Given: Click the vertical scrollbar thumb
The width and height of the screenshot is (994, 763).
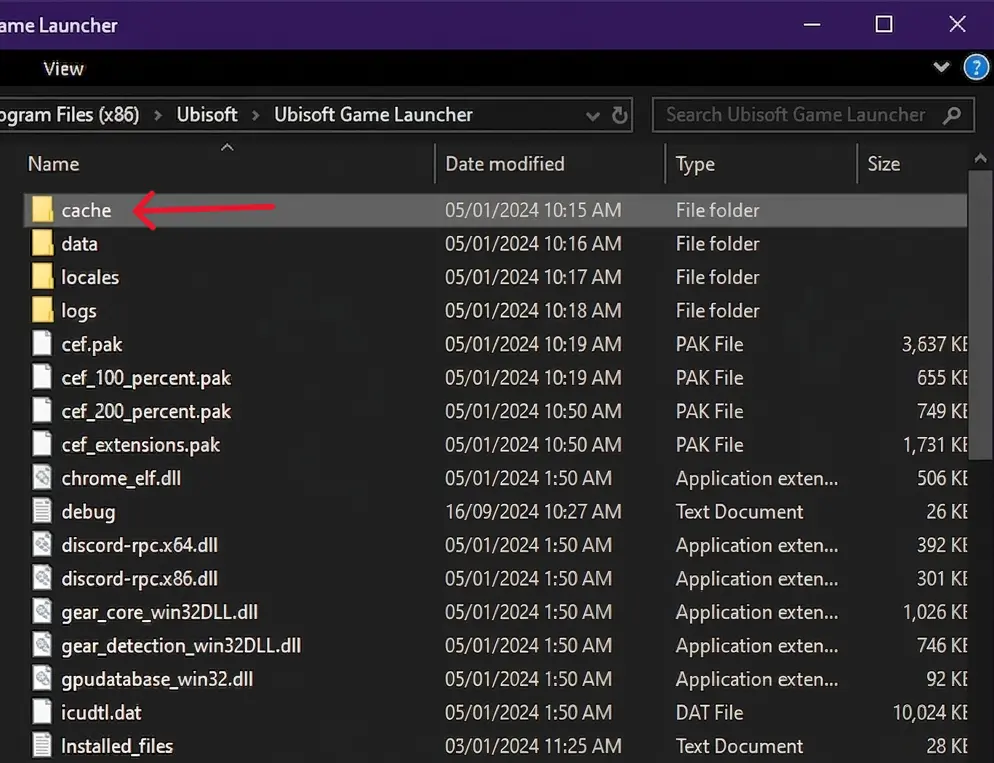Looking at the screenshot, I should coord(981,315).
